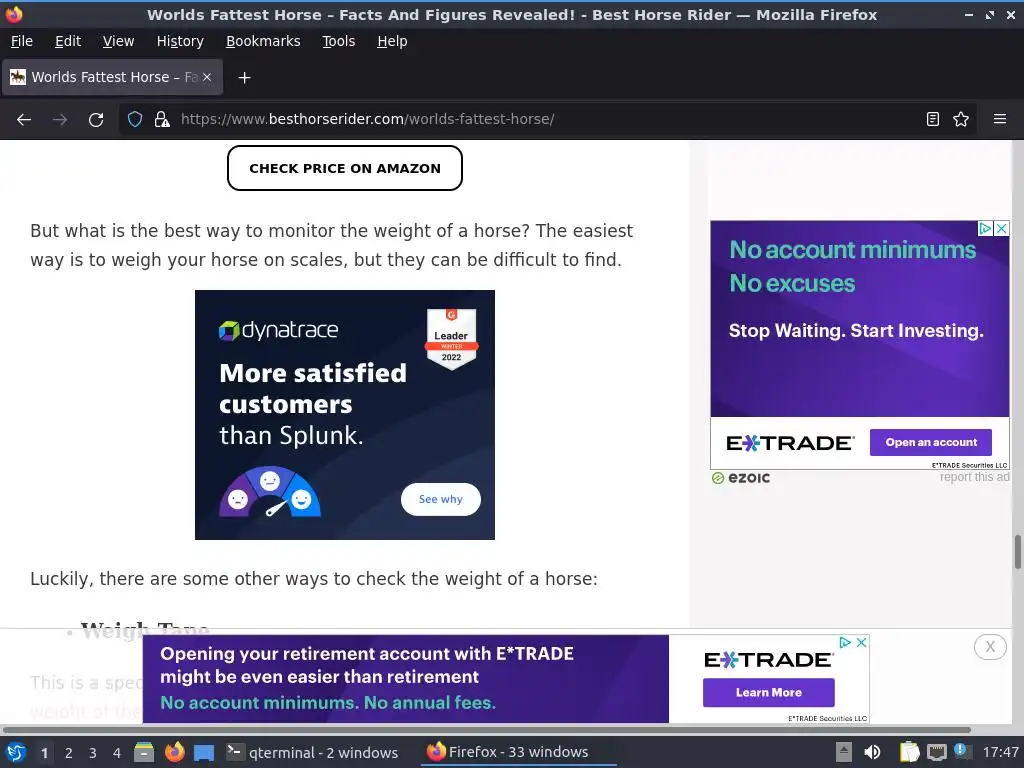Click No account minimums ad headline
1024x768 pixels.
[852, 249]
